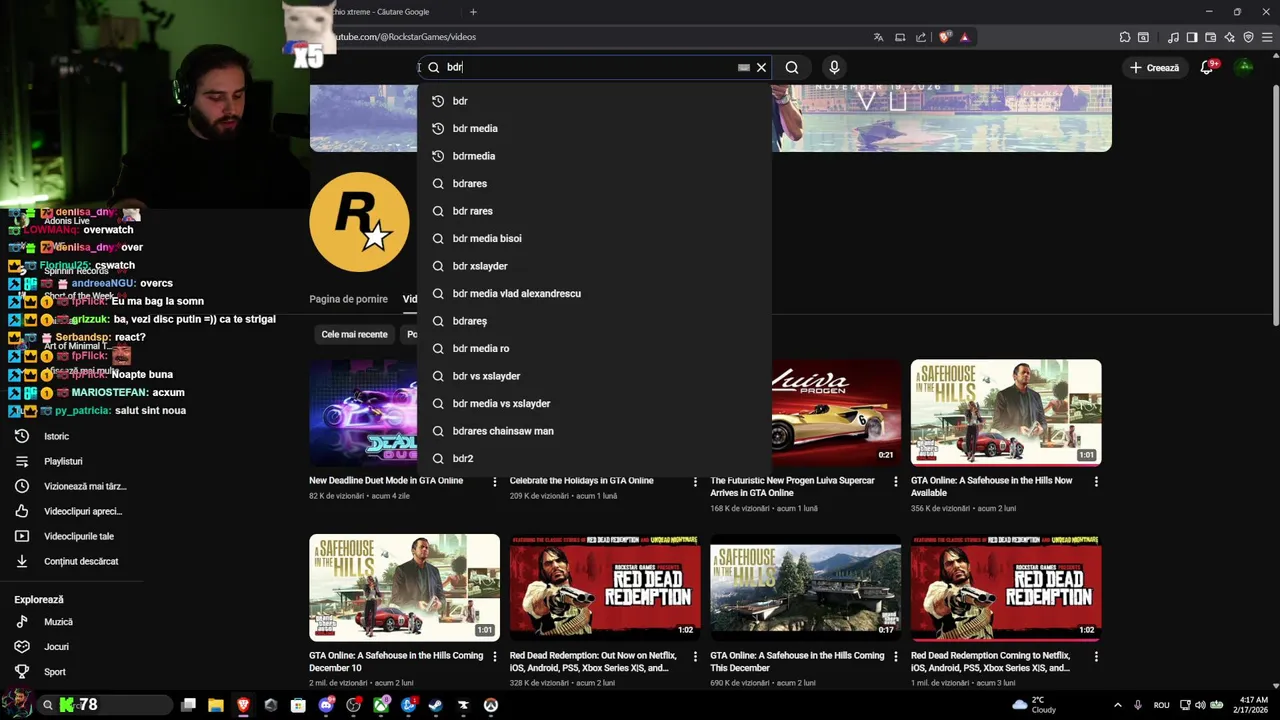Open options for 'Safehouse in the Hills Now Available'

[x=1096, y=482]
